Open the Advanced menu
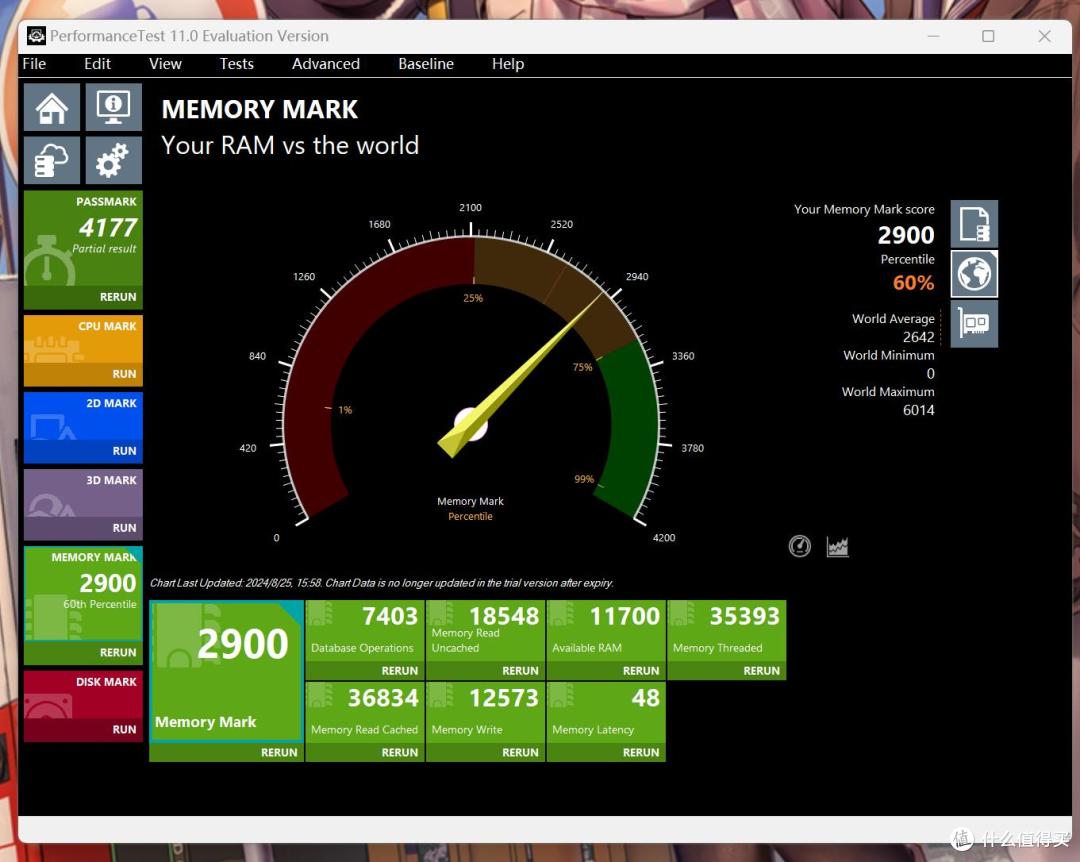 coord(326,64)
